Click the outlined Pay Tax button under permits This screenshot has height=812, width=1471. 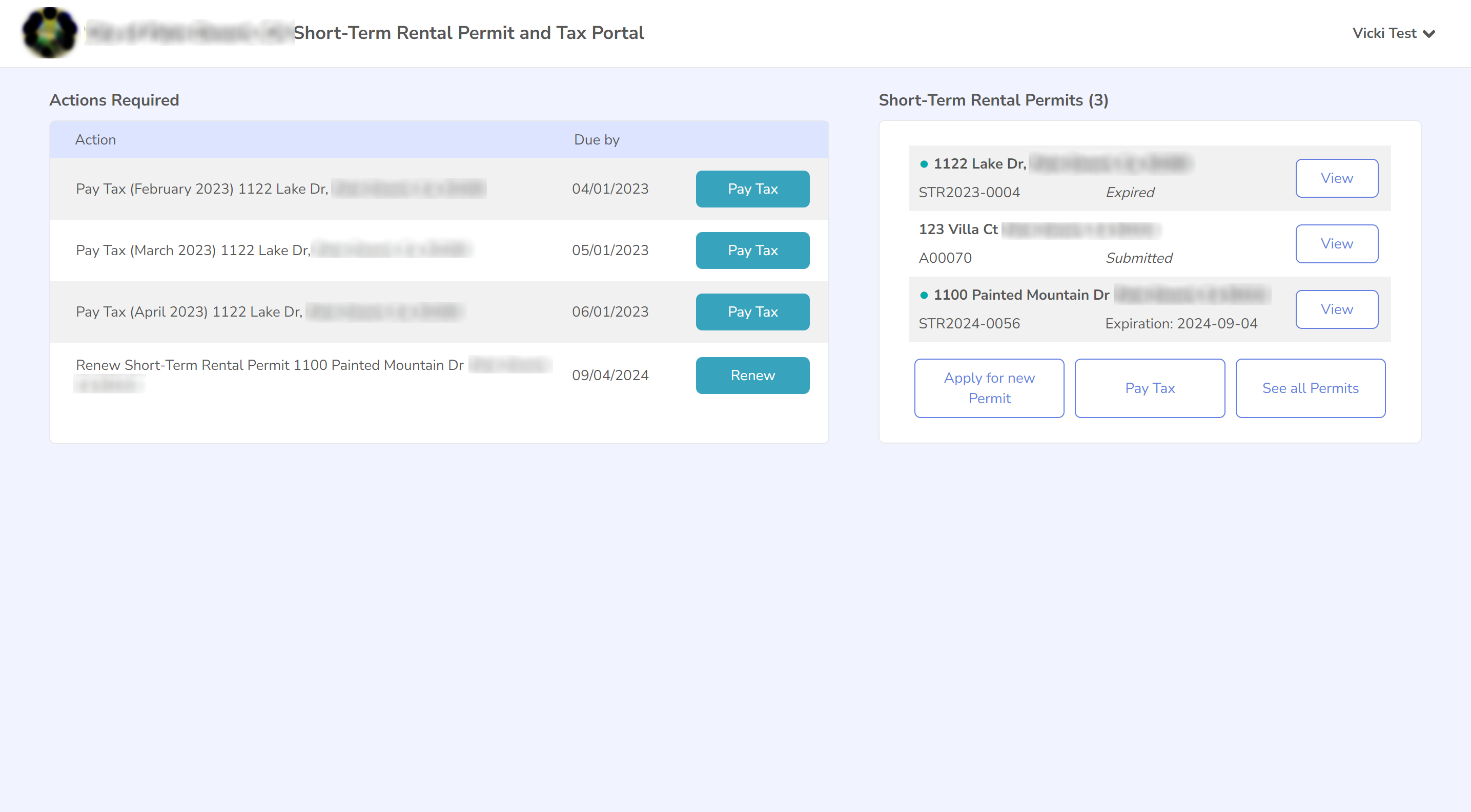[x=1150, y=388]
